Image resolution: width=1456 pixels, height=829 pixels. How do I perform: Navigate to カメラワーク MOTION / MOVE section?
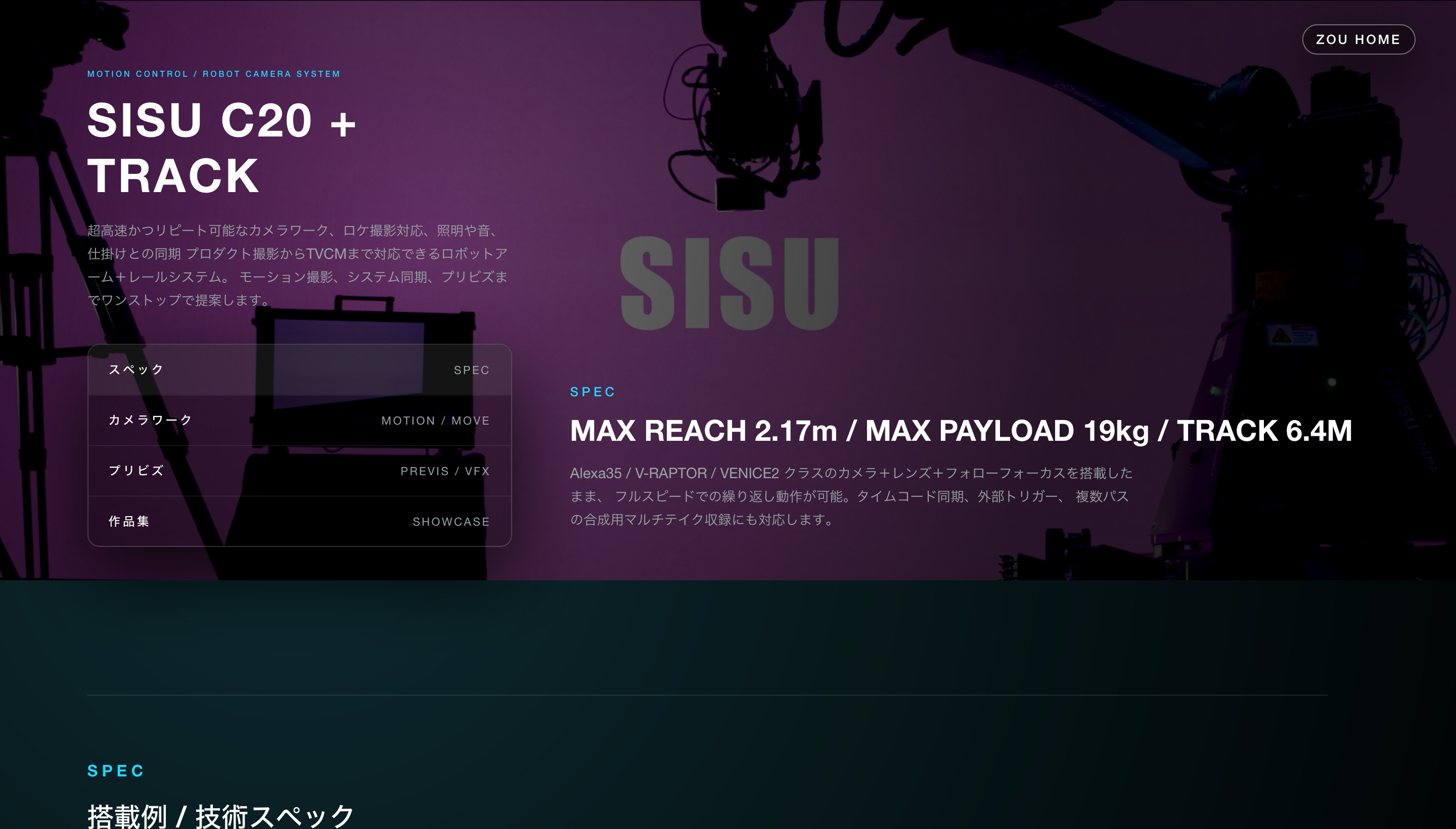(x=299, y=420)
